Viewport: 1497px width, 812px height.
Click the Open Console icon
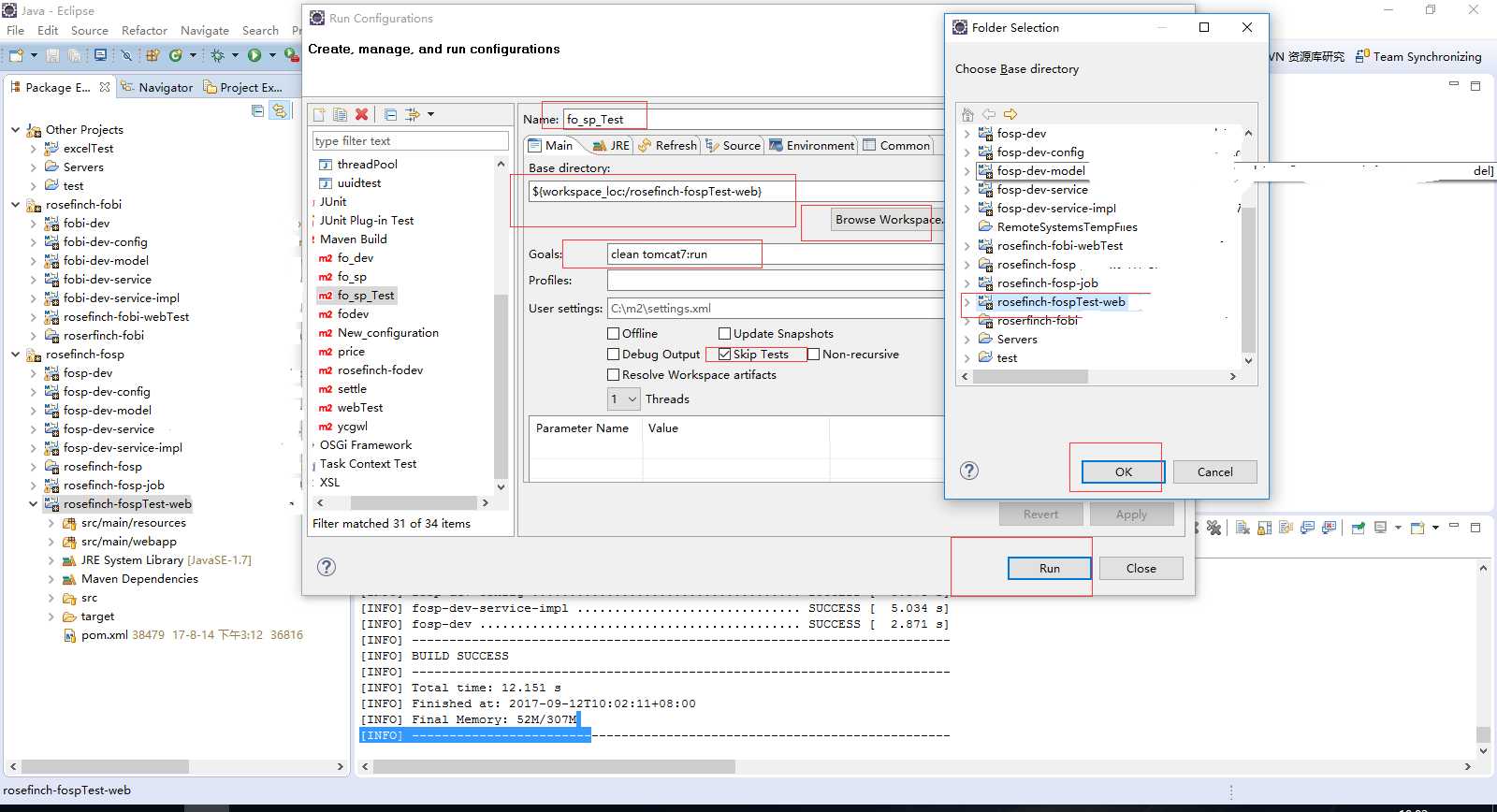coord(1417,528)
